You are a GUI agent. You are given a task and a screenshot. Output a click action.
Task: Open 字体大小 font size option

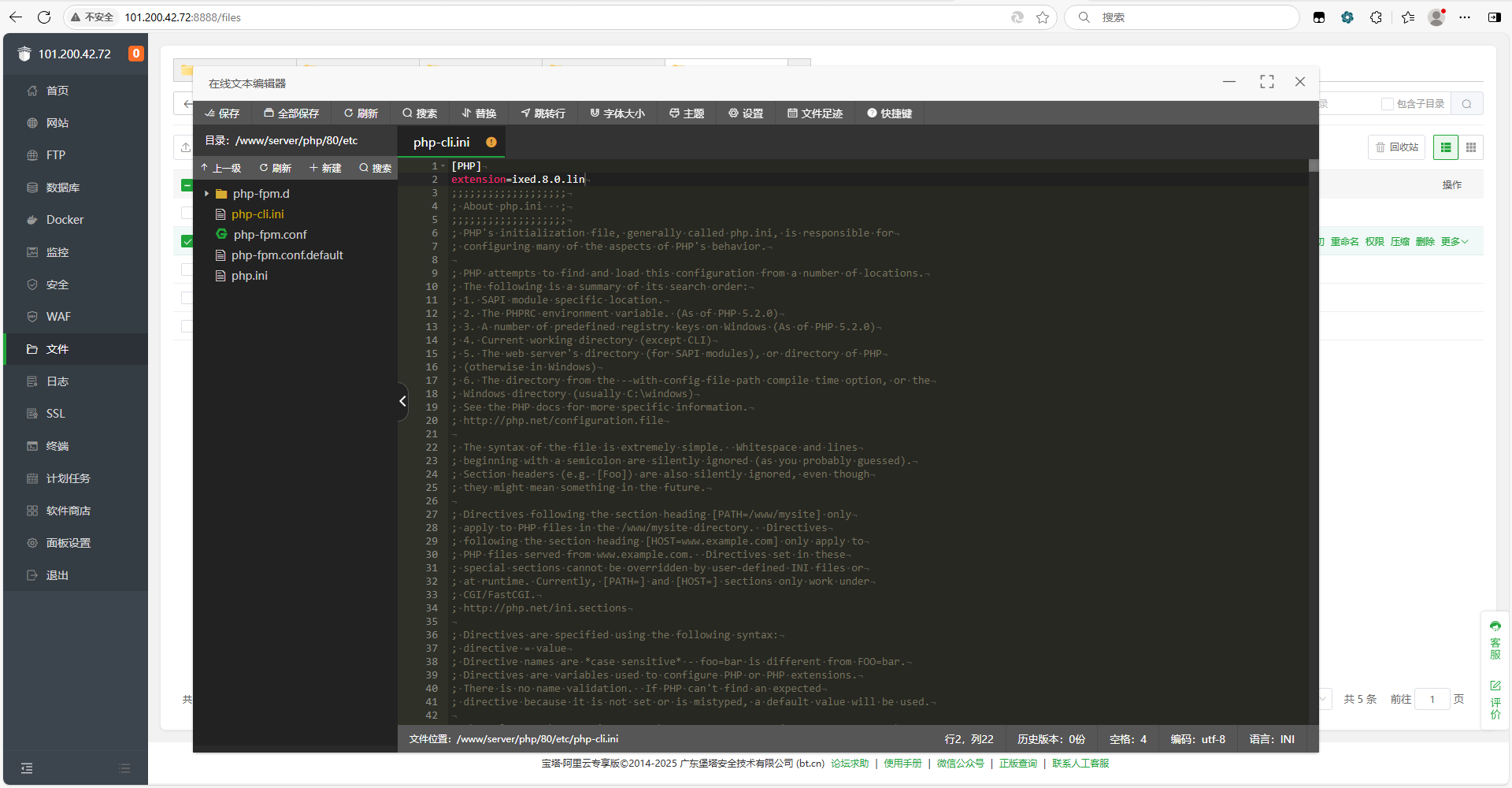[617, 113]
